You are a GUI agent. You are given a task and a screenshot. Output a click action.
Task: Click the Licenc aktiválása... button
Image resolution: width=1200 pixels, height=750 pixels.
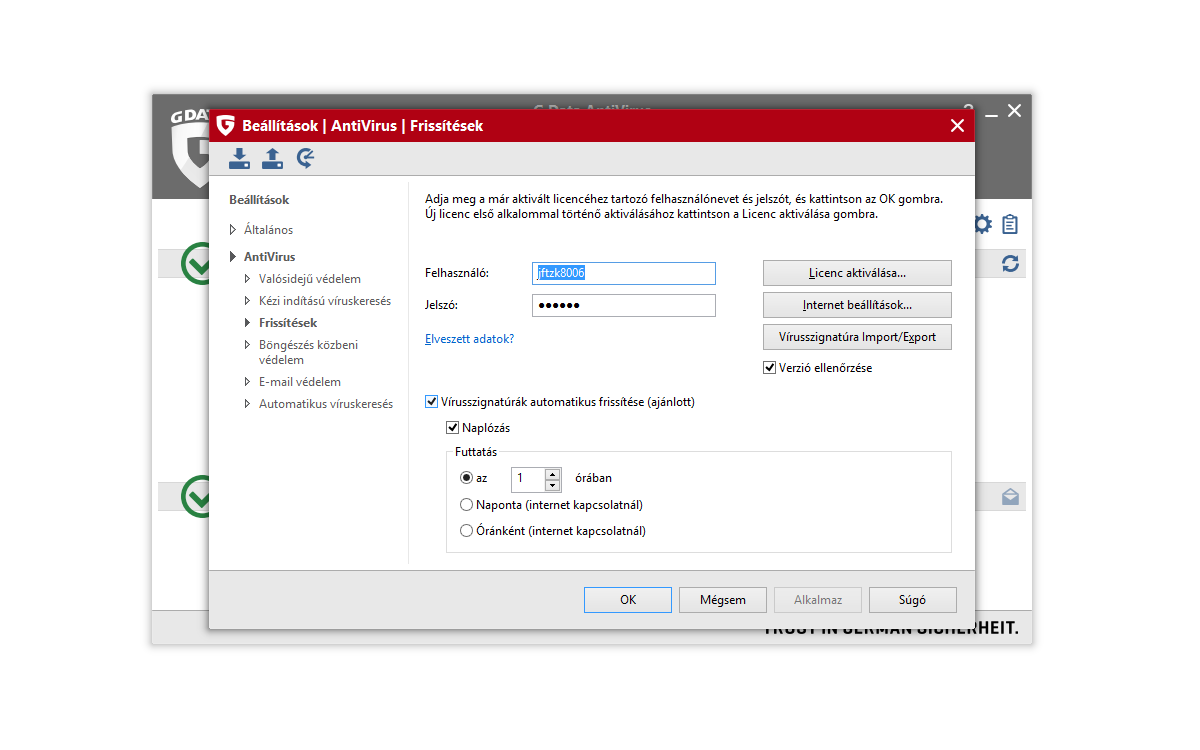[857, 273]
